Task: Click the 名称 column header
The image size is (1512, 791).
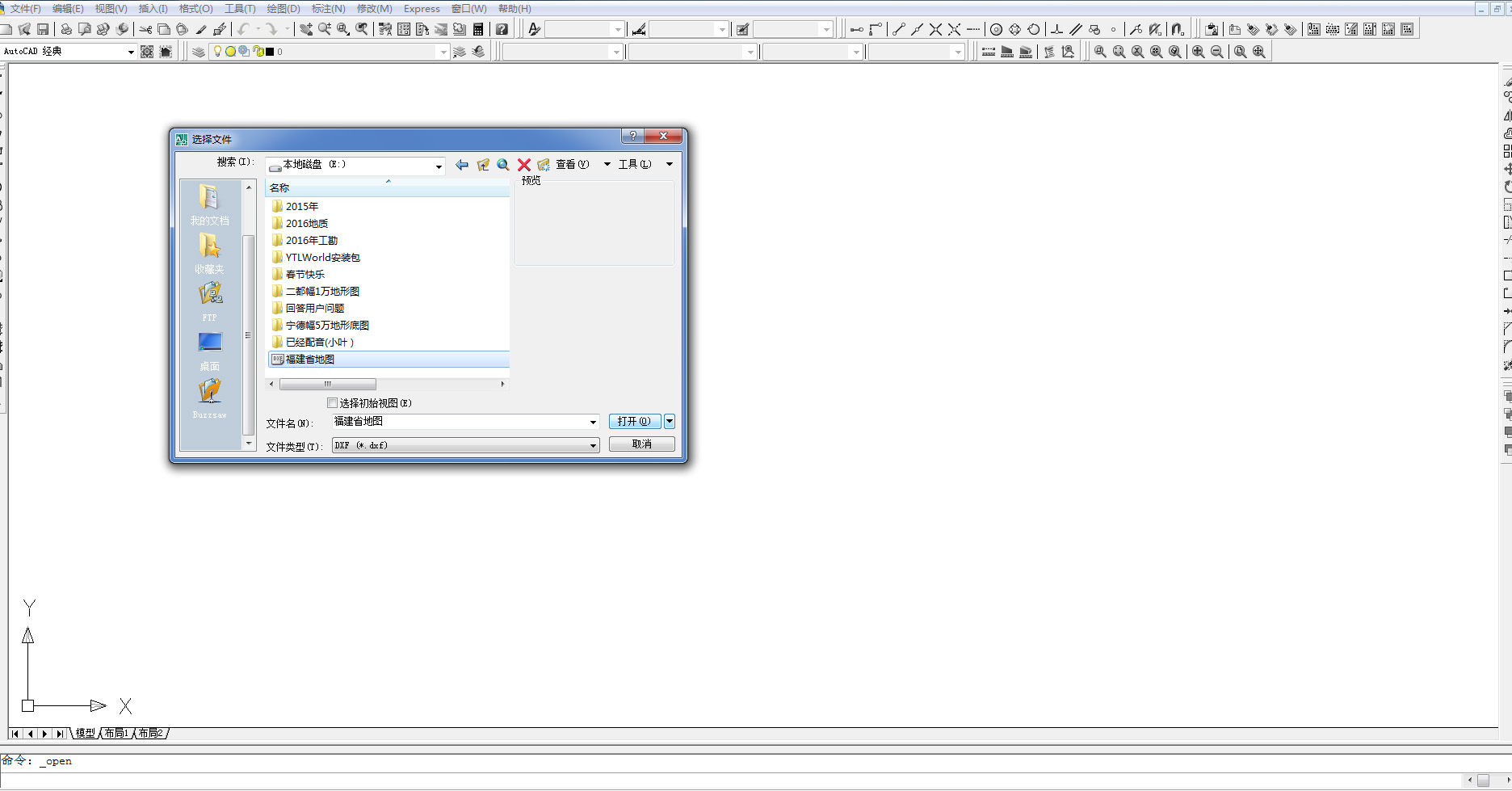Action: click(388, 187)
